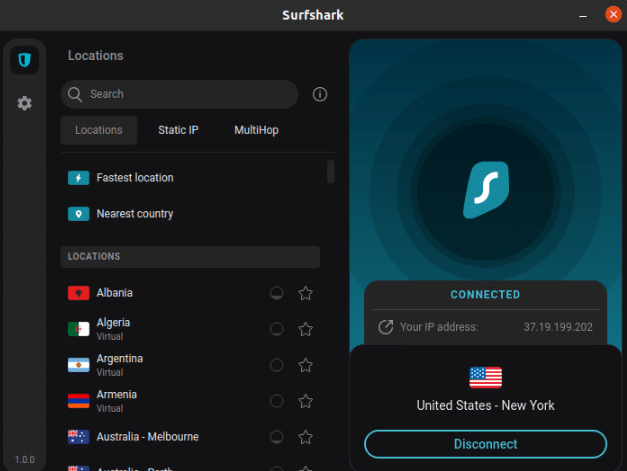The width and height of the screenshot is (627, 471).
Task: Click the info icon beside search
Action: coord(319,94)
